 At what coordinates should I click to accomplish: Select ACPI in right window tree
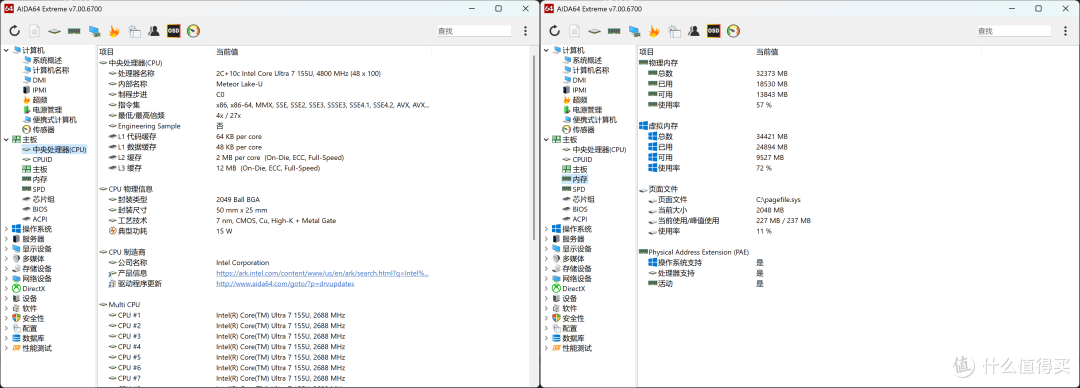click(x=579, y=219)
